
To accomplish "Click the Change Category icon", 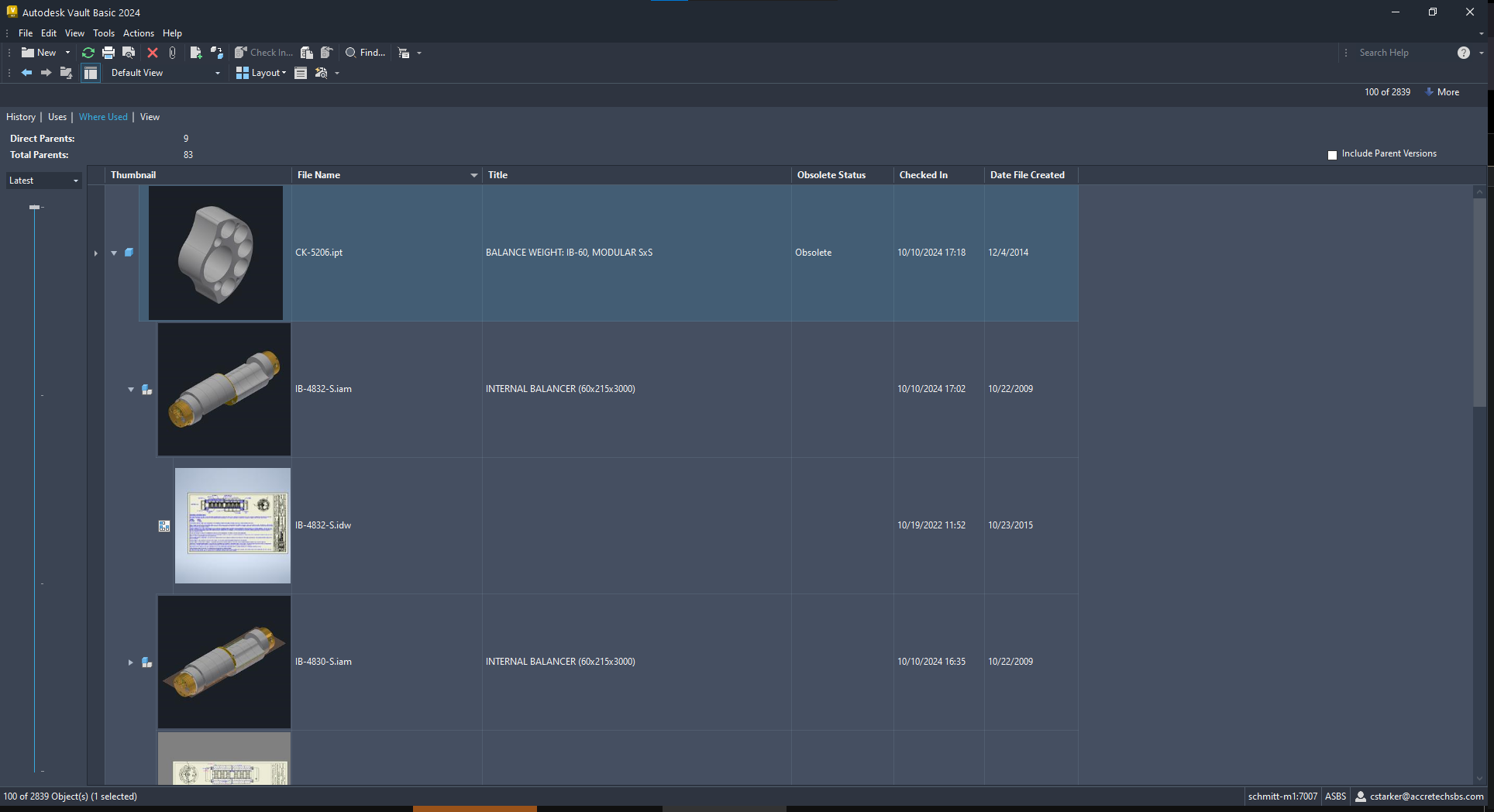I will pos(217,53).
